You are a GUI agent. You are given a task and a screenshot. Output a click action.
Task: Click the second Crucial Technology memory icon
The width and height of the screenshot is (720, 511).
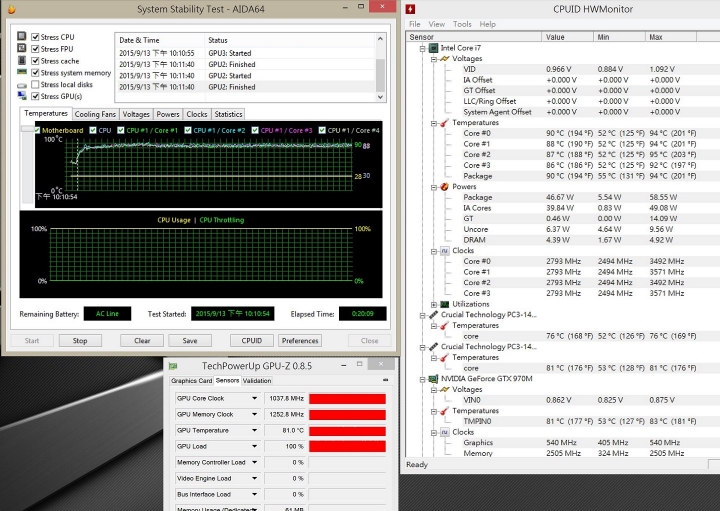(x=433, y=347)
